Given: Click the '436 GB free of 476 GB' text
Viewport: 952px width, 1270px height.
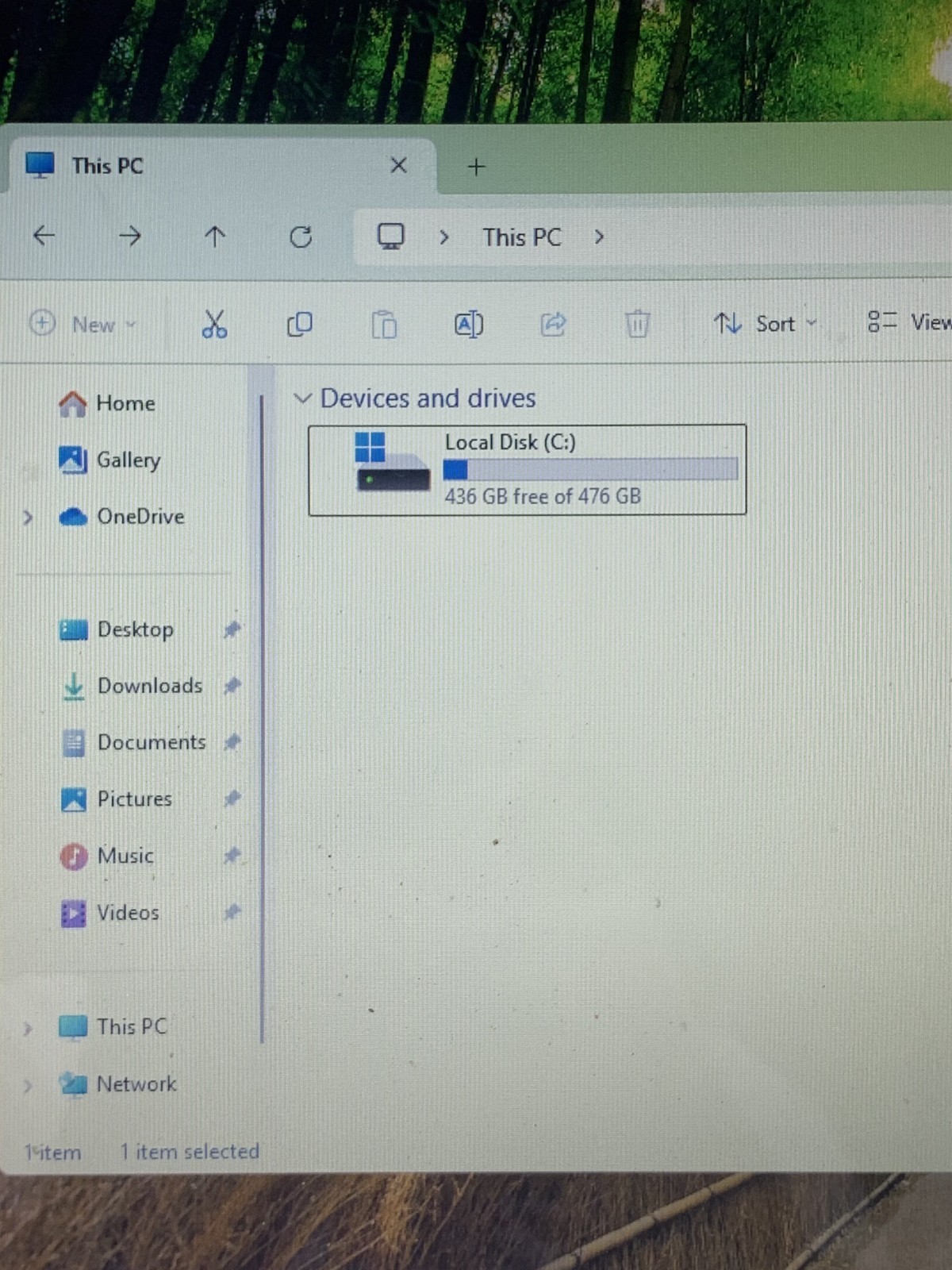Looking at the screenshot, I should [543, 497].
